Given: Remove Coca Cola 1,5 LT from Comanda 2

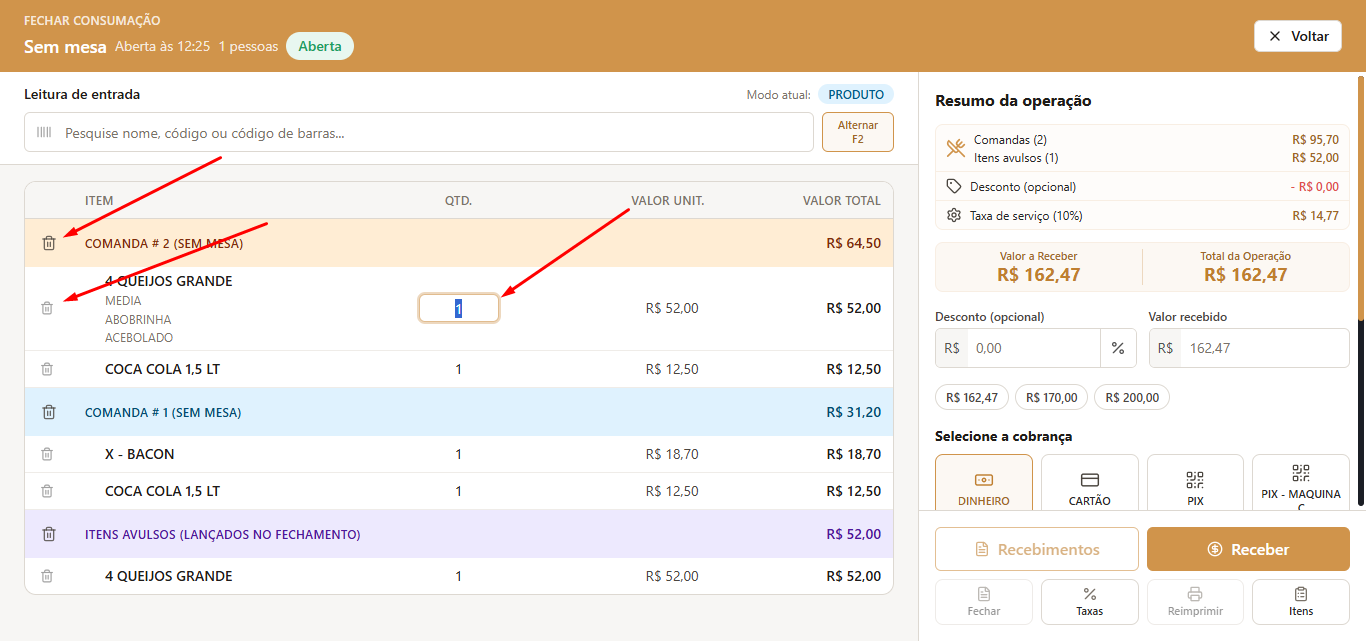Looking at the screenshot, I should tap(47, 369).
